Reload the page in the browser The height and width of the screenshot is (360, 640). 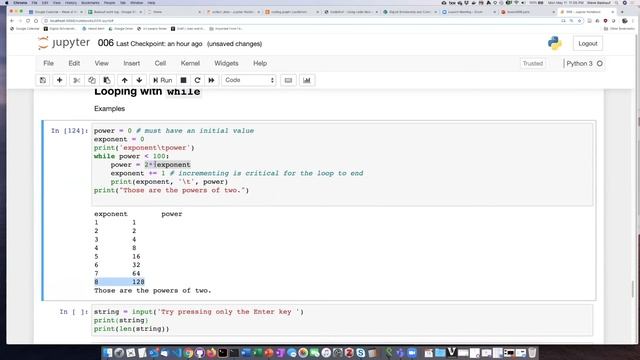pos(28,20)
